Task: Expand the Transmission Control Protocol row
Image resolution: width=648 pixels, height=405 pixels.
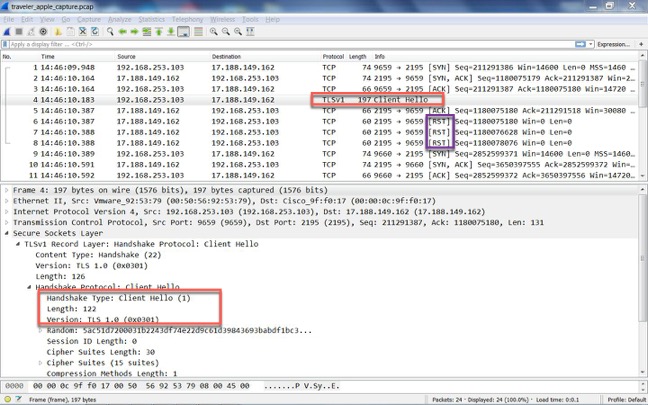Action: coord(7,222)
